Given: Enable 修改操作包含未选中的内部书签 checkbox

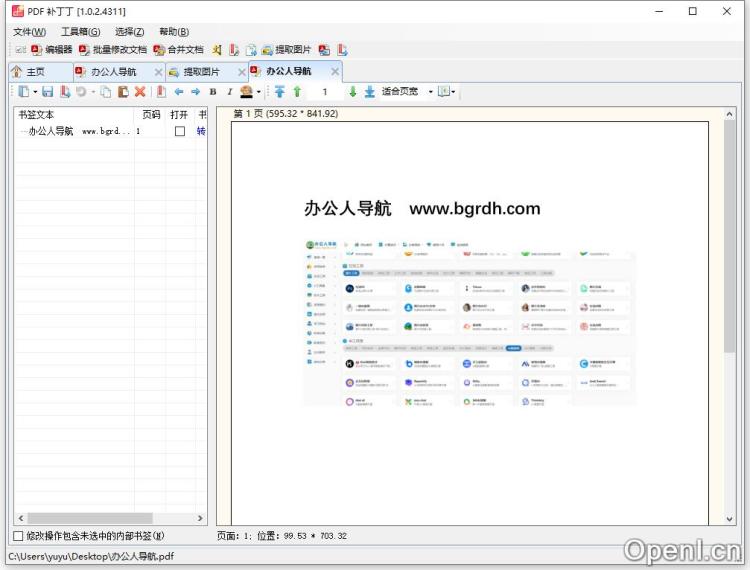Looking at the screenshot, I should point(18,536).
